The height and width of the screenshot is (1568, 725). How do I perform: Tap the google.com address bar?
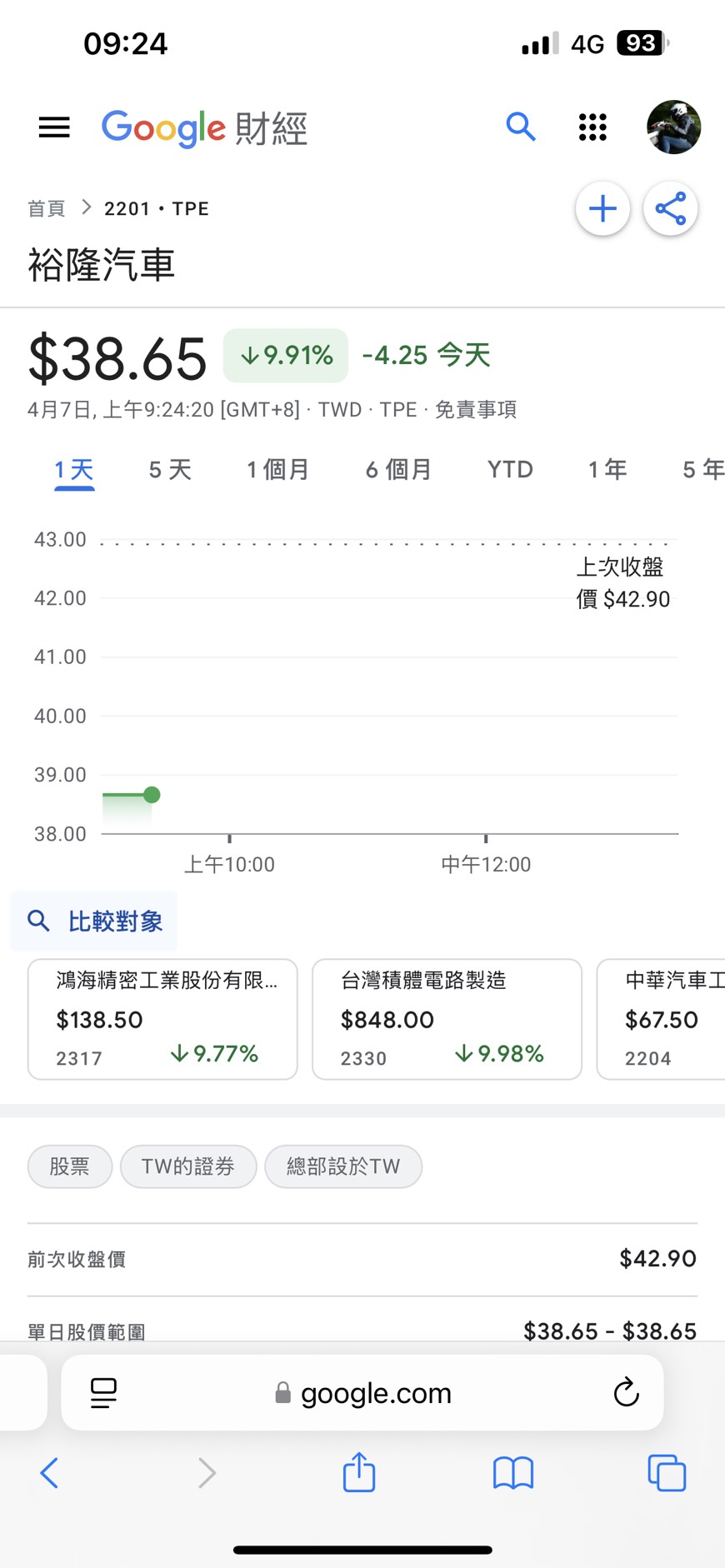(362, 1392)
